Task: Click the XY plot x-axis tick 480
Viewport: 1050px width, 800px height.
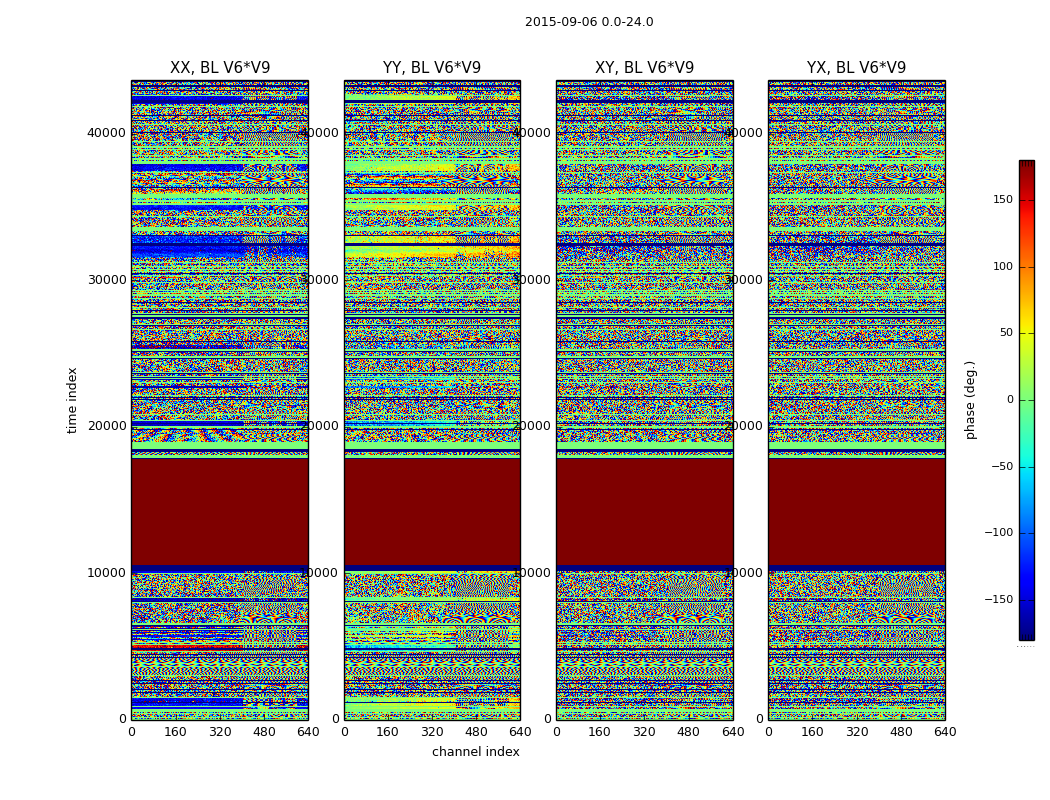Action: 688,732
